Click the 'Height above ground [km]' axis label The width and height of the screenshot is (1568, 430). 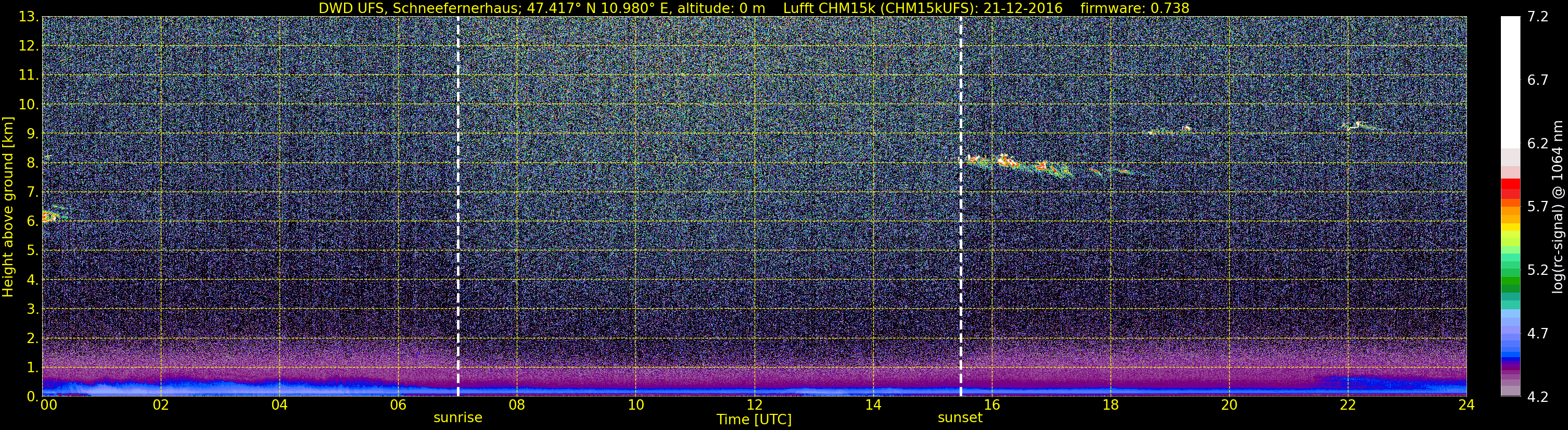(x=8, y=207)
